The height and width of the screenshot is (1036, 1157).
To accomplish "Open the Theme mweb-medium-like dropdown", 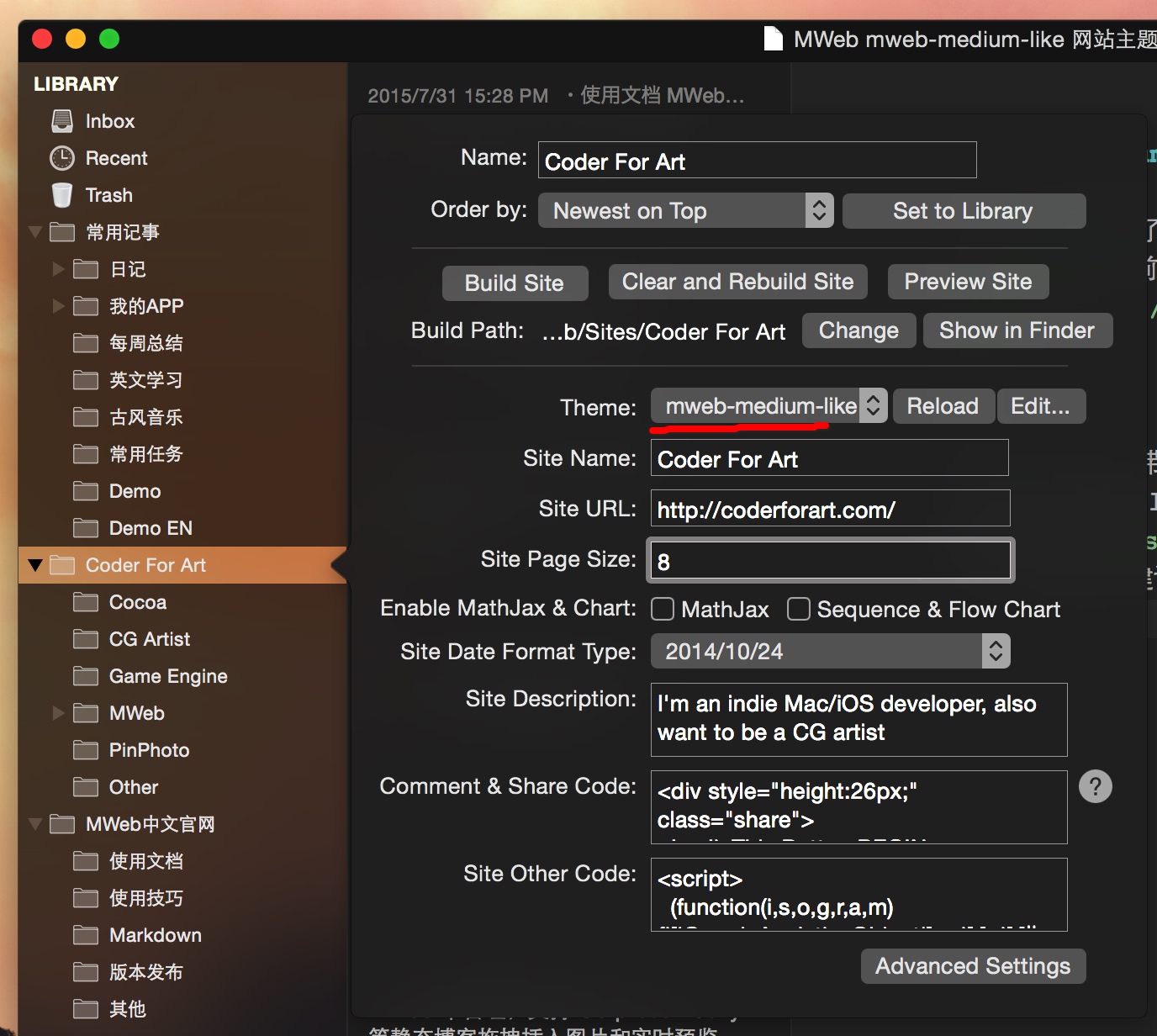I will pos(769,406).
